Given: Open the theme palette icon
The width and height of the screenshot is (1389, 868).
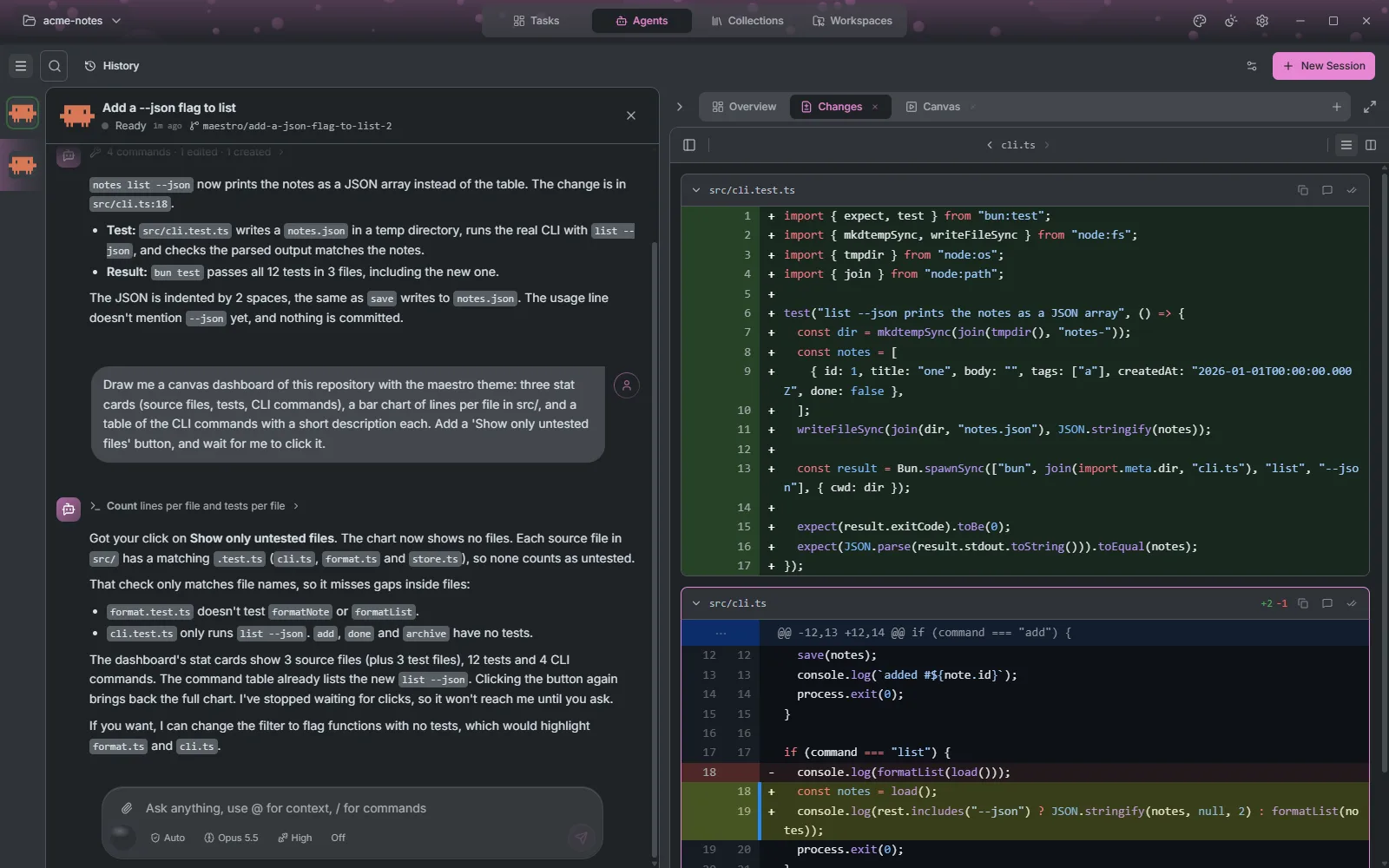Looking at the screenshot, I should 1200,21.
